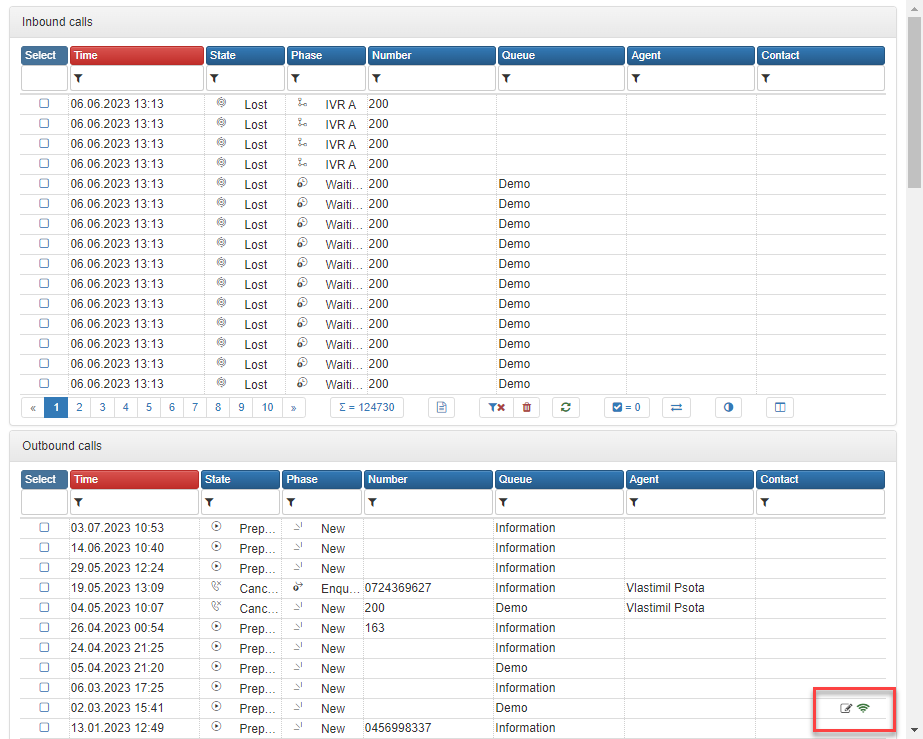Click the Select header in Outbound calls

pyautogui.click(x=44, y=479)
